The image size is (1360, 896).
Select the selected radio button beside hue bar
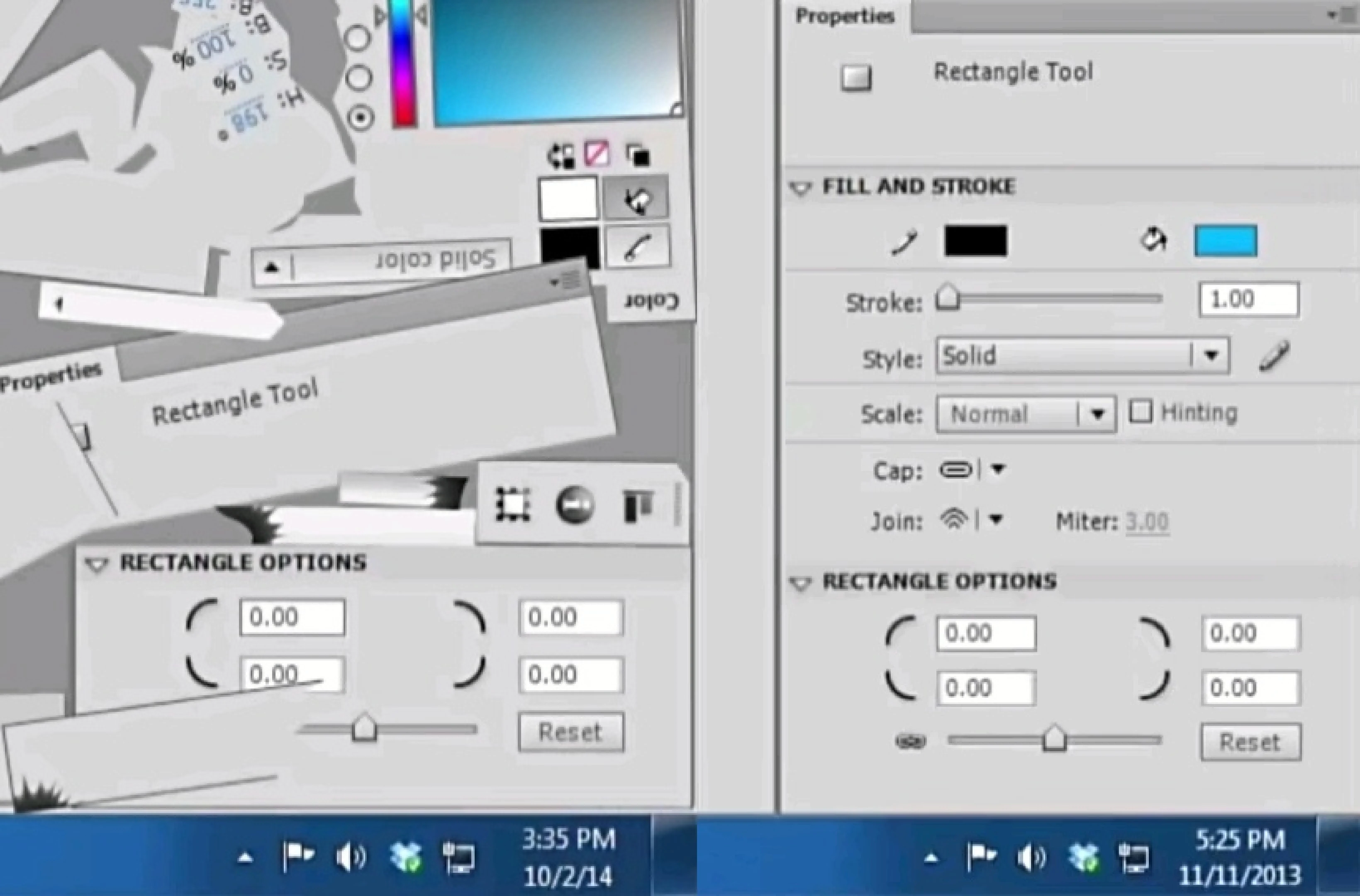(360, 118)
